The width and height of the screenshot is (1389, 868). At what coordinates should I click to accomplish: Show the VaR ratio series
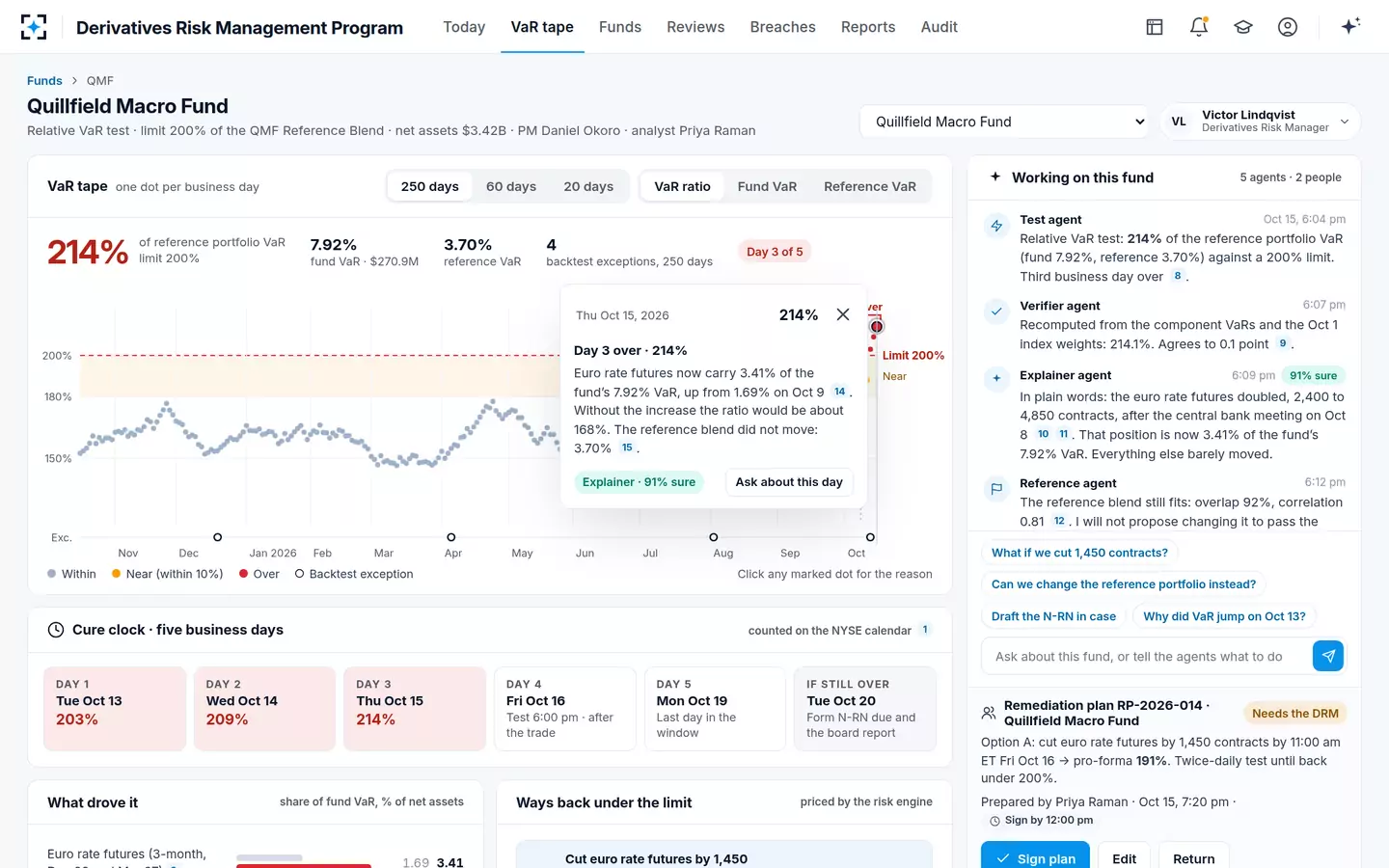coord(682,186)
